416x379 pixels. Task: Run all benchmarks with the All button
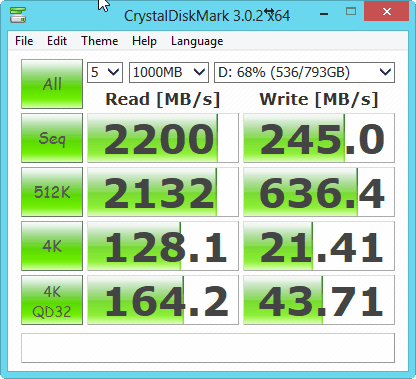tap(52, 84)
